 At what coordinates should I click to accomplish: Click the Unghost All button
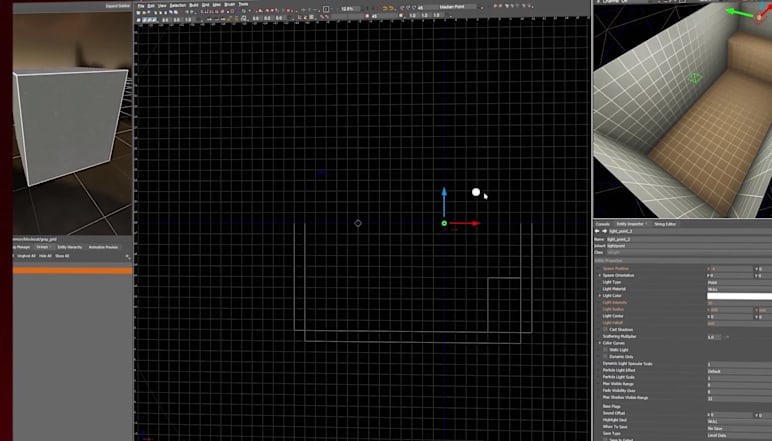point(26,256)
